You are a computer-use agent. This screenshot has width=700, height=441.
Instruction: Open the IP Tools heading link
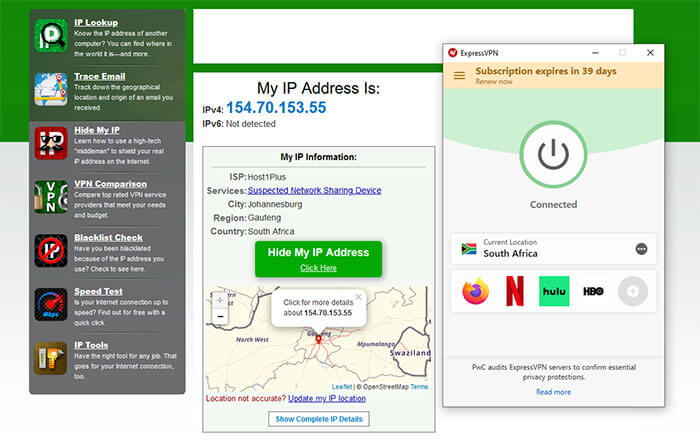coord(91,345)
